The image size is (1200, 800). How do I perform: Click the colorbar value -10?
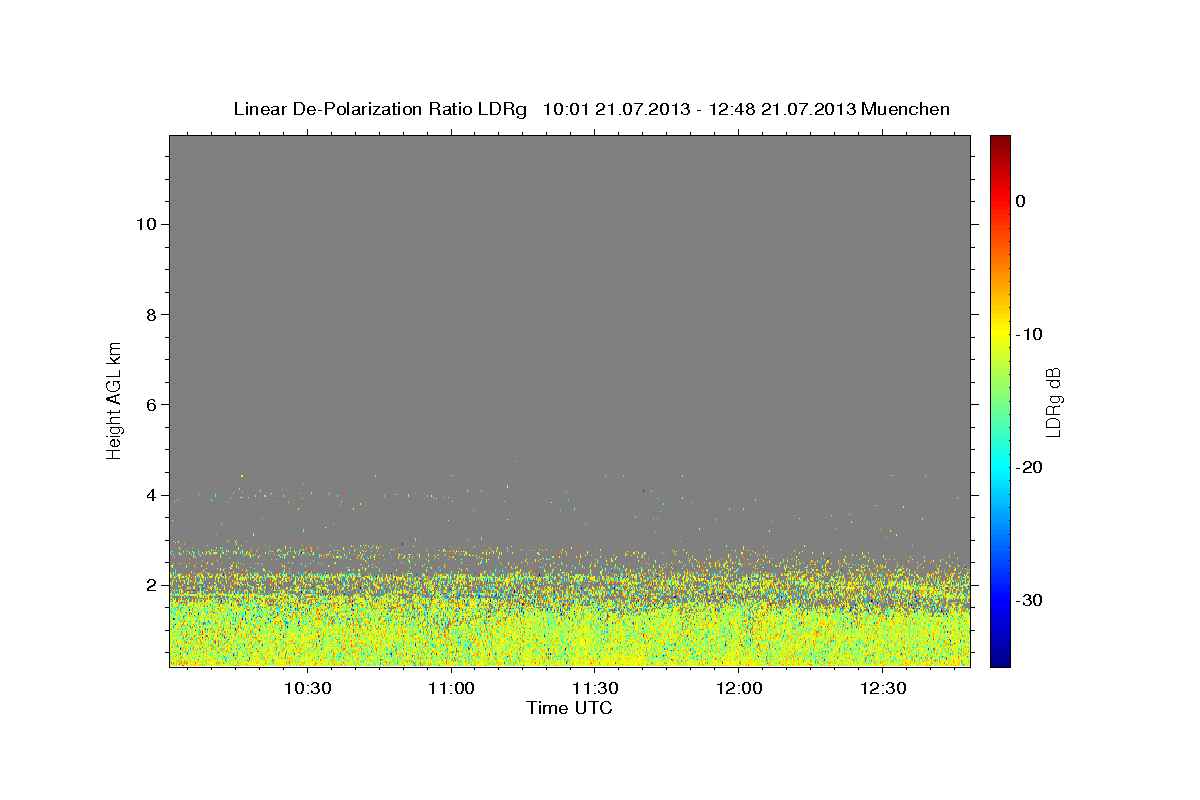point(1028,334)
